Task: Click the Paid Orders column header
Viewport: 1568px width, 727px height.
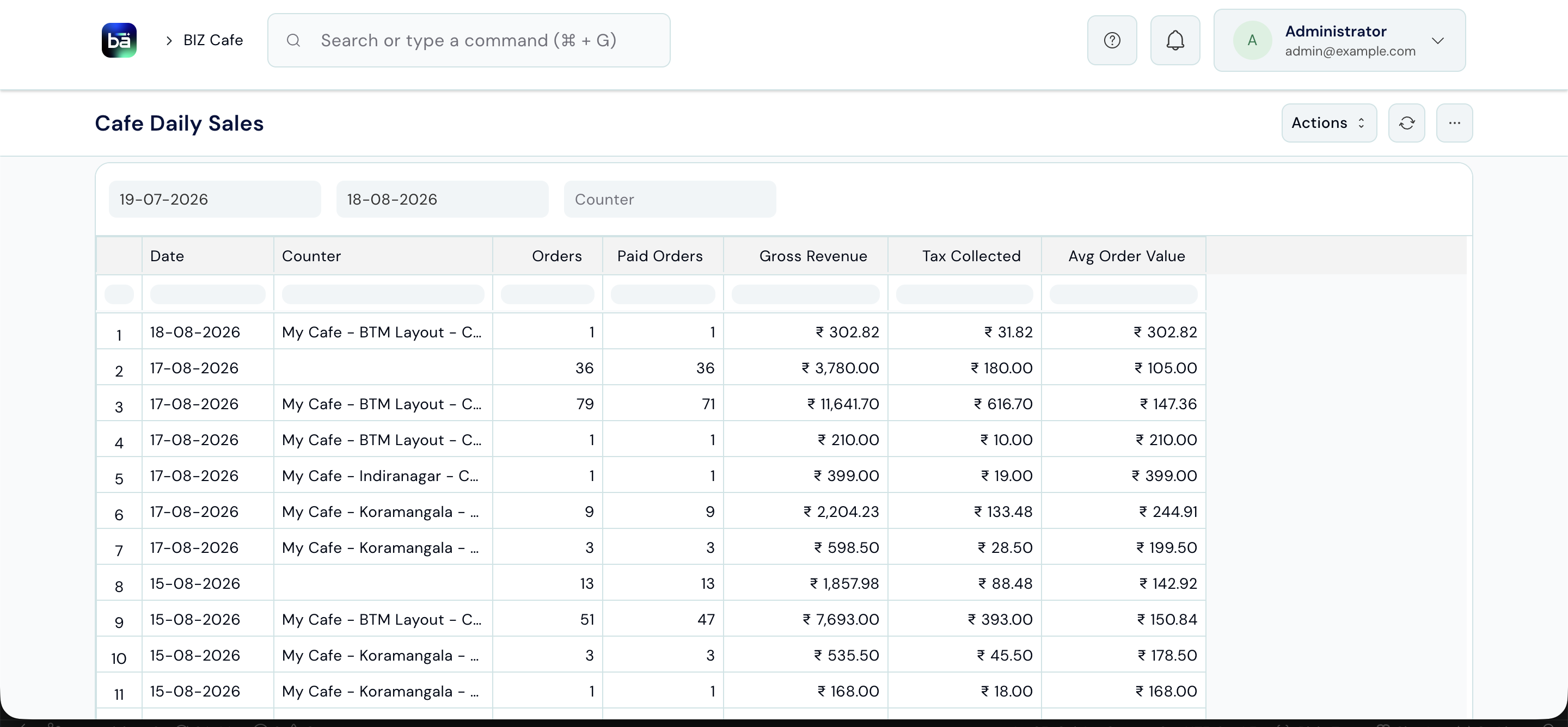Action: pyautogui.click(x=663, y=256)
